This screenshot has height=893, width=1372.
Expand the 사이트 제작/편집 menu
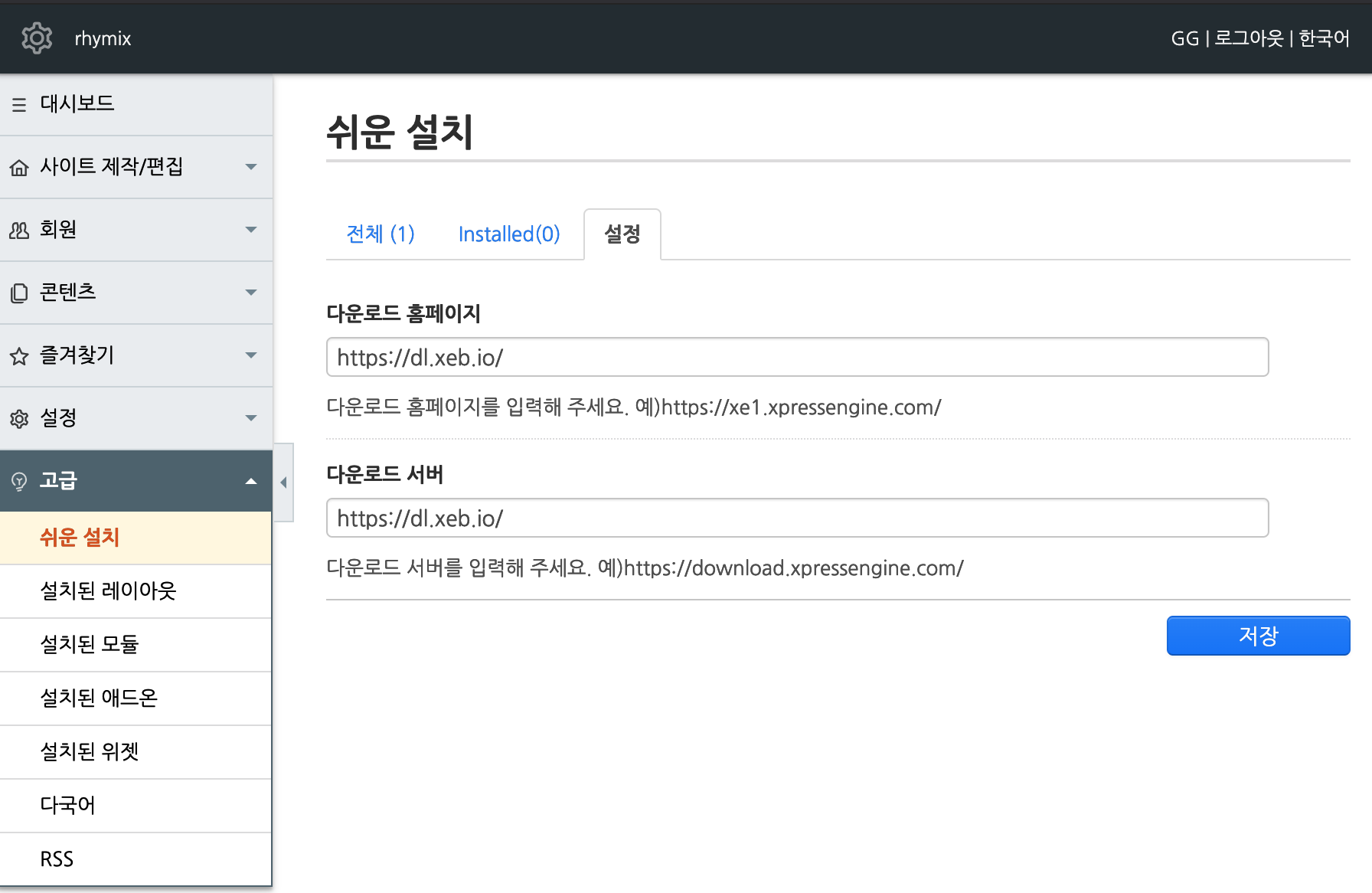pos(251,167)
